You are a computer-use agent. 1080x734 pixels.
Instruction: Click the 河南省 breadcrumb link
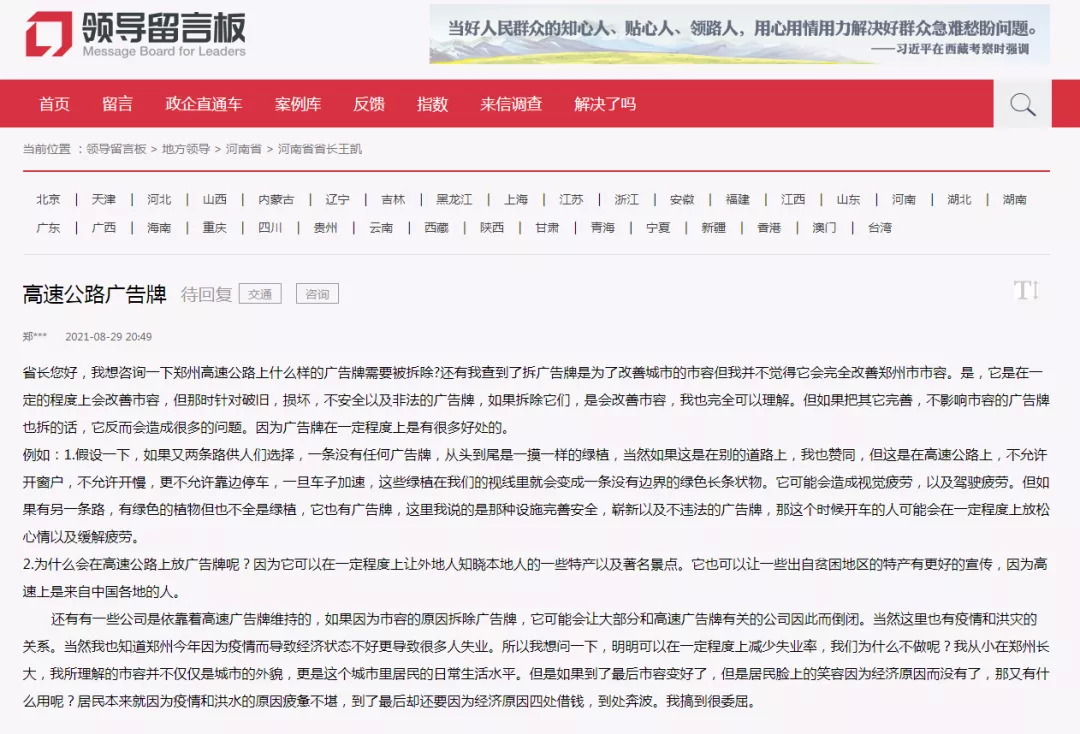tap(244, 149)
